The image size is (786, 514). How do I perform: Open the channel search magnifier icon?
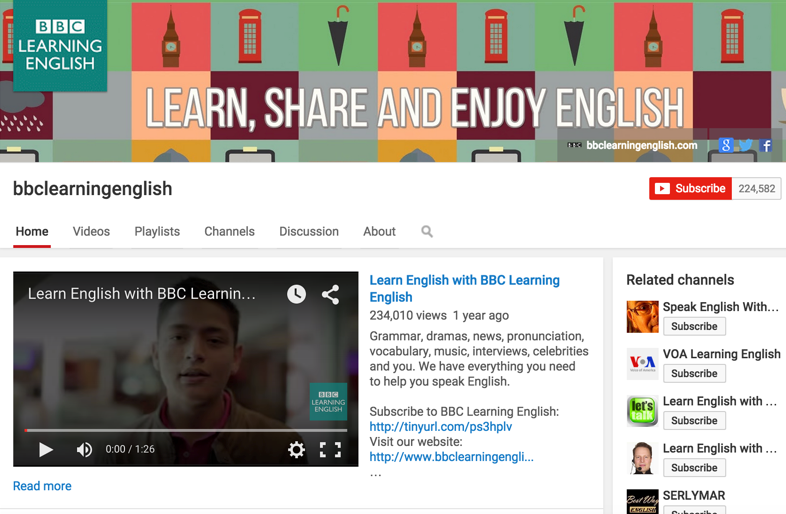(427, 231)
